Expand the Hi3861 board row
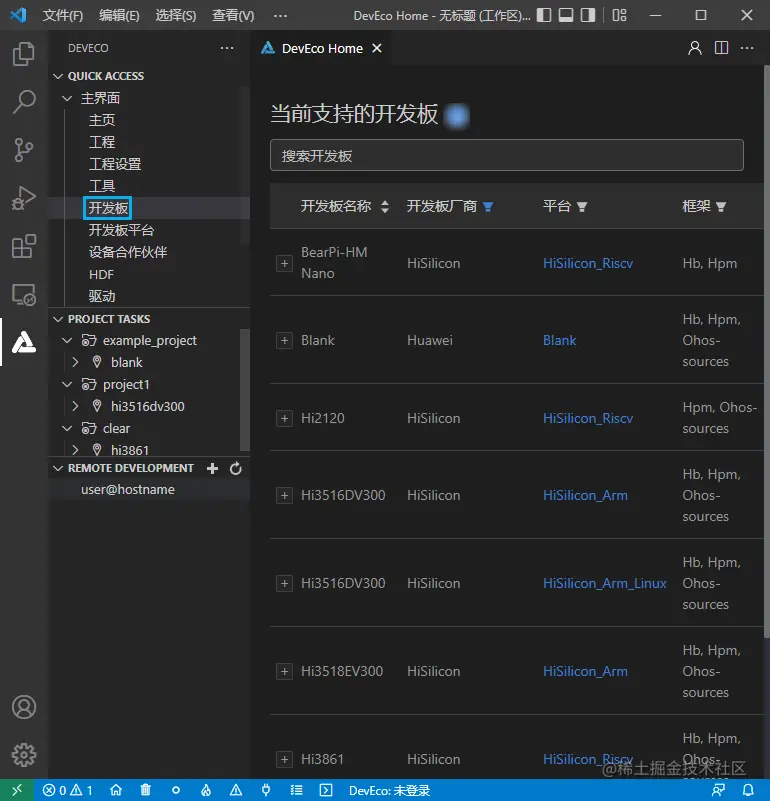 [284, 759]
